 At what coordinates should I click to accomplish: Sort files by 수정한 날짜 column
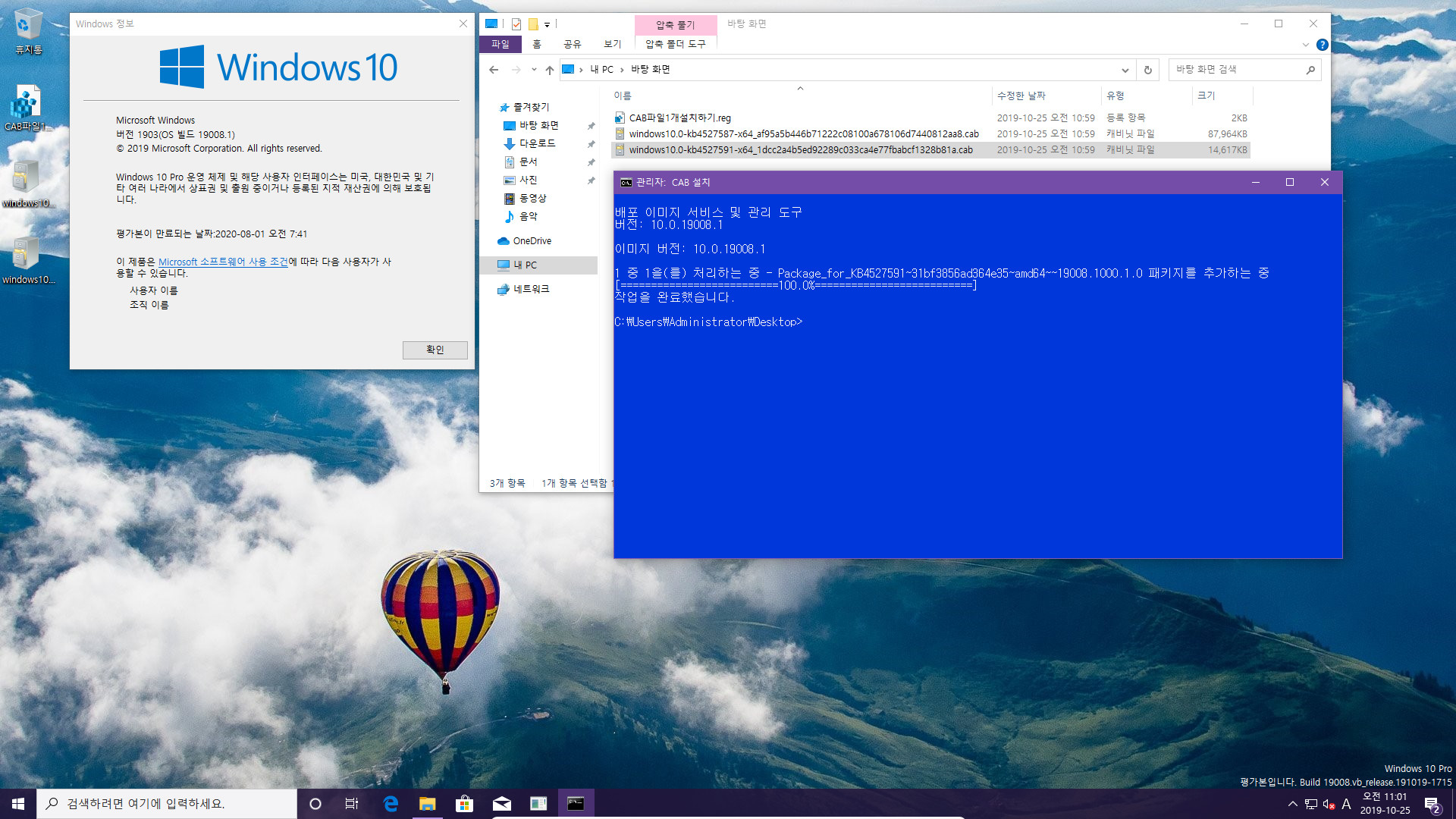pos(1046,96)
